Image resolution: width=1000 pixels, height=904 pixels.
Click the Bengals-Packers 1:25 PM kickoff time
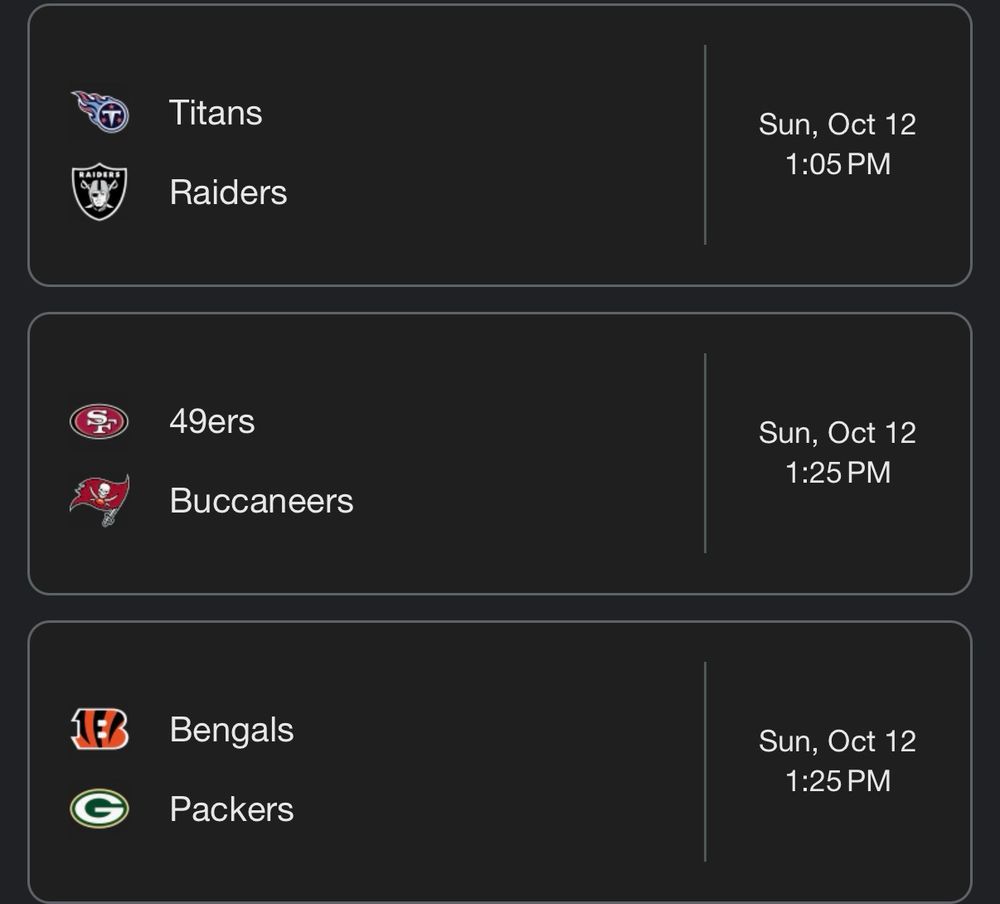coord(837,780)
